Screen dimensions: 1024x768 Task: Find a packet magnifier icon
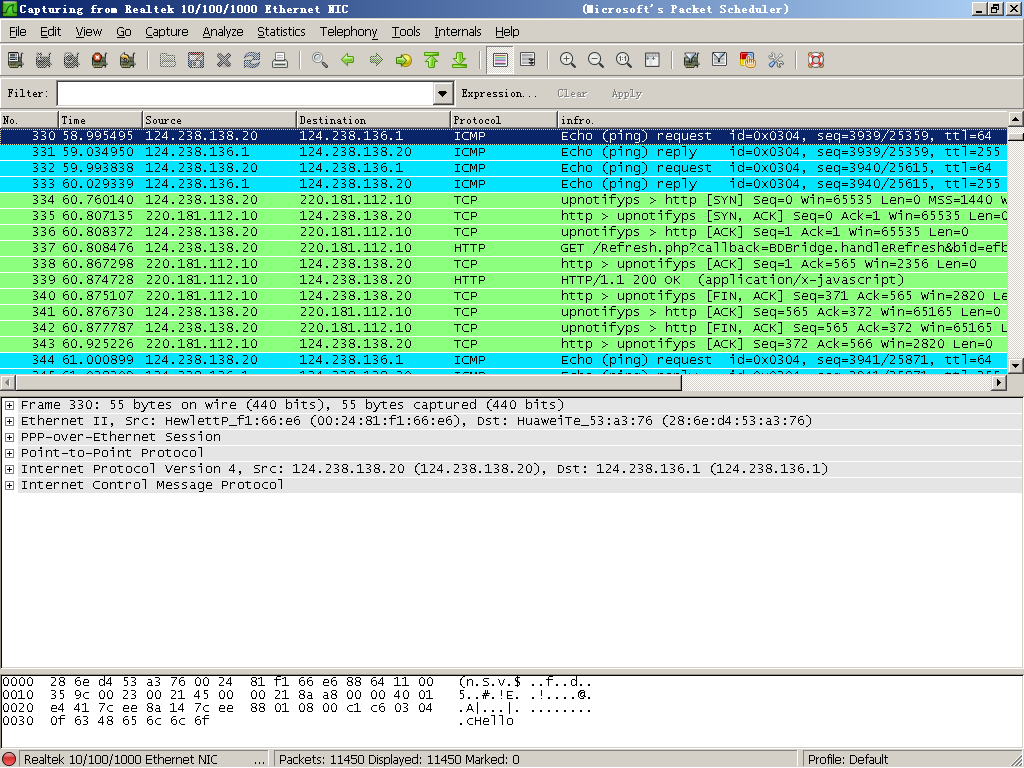[x=320, y=60]
